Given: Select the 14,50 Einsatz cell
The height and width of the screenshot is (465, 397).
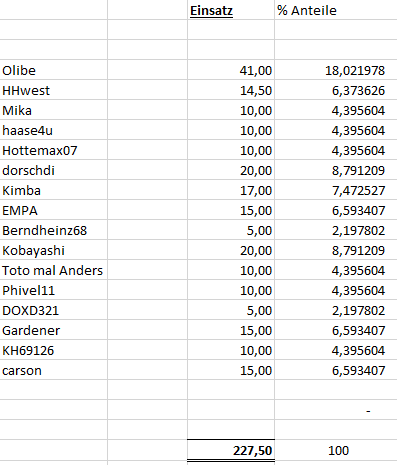Looking at the screenshot, I should (231, 90).
